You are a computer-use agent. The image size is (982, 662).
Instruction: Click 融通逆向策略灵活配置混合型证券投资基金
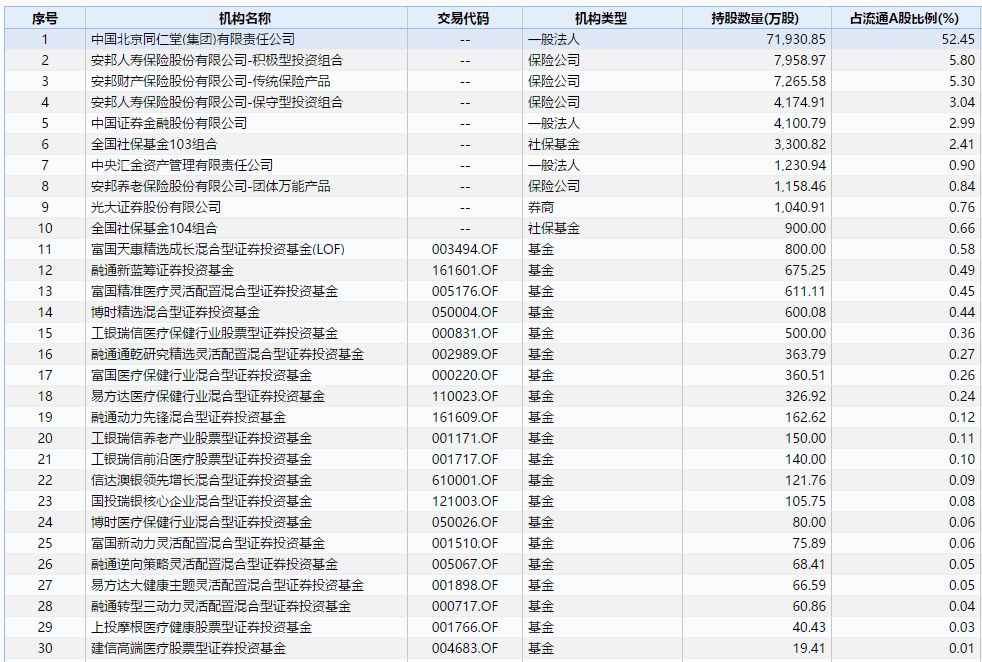coord(214,564)
